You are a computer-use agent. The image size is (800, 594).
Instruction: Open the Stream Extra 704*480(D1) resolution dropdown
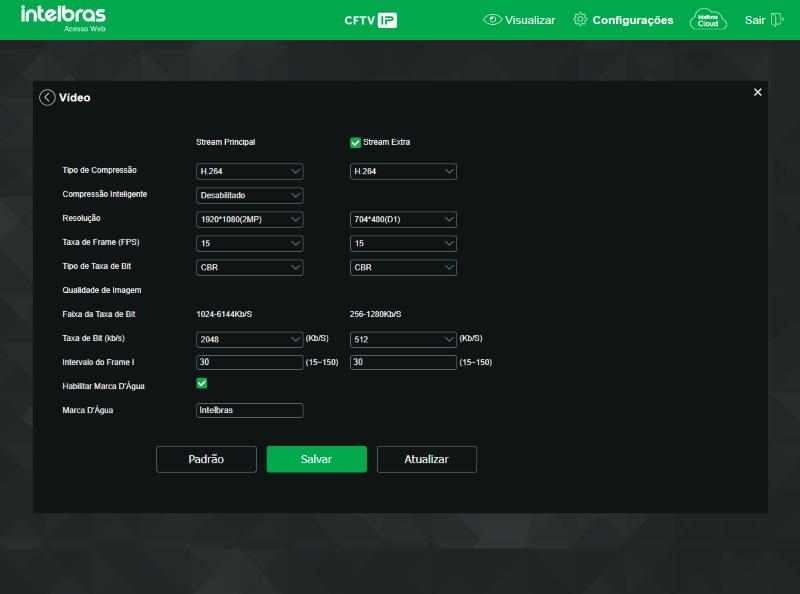click(403, 219)
